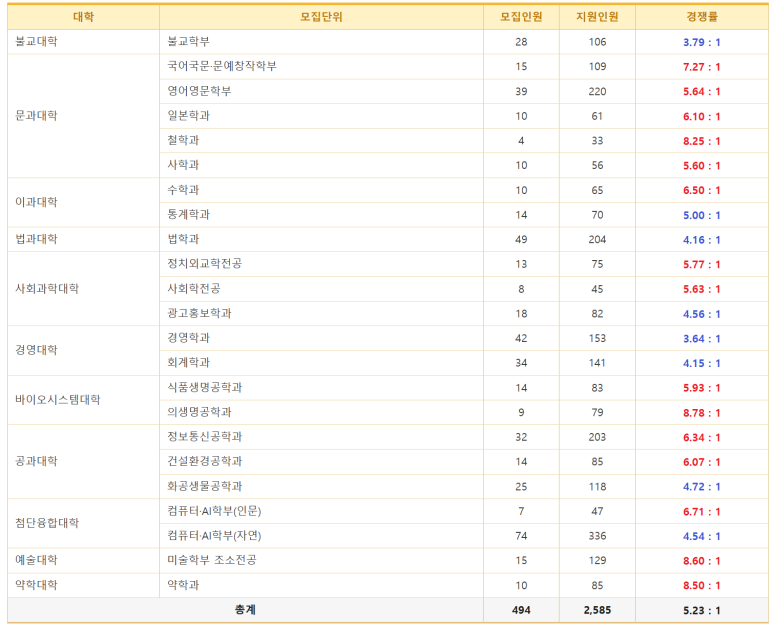The width and height of the screenshot is (773, 624).
Task: Select the 경쟁률 column header
Action: pyautogui.click(x=701, y=17)
